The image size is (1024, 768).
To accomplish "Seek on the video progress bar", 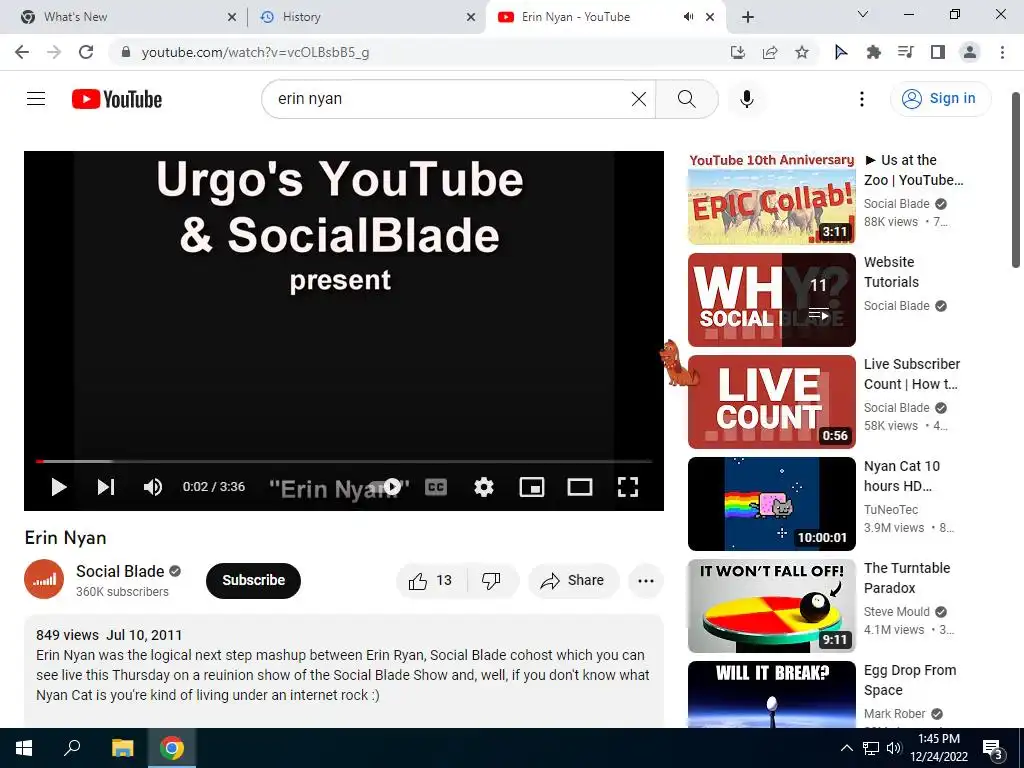I will point(344,461).
